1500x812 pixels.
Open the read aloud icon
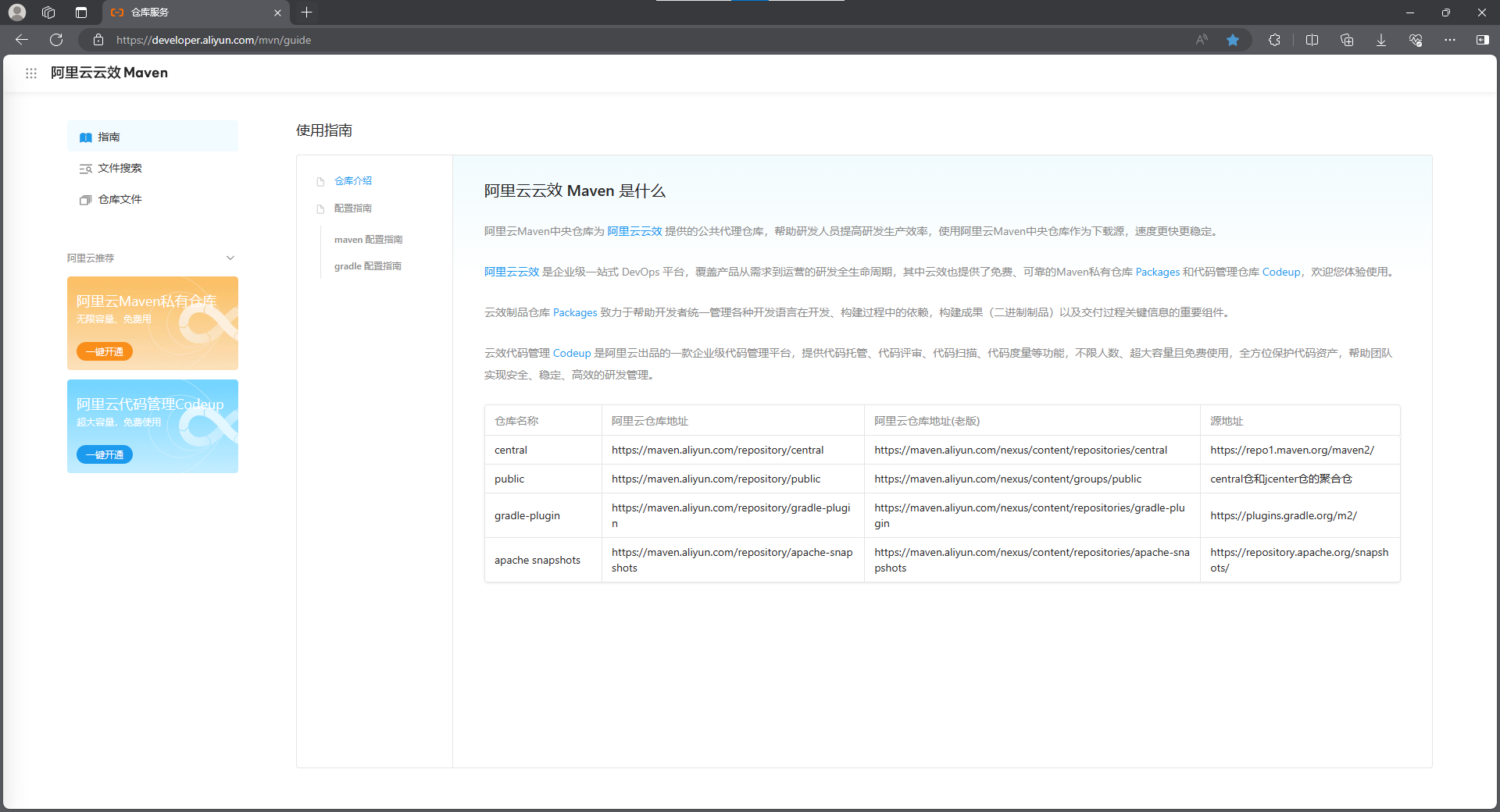point(1202,40)
